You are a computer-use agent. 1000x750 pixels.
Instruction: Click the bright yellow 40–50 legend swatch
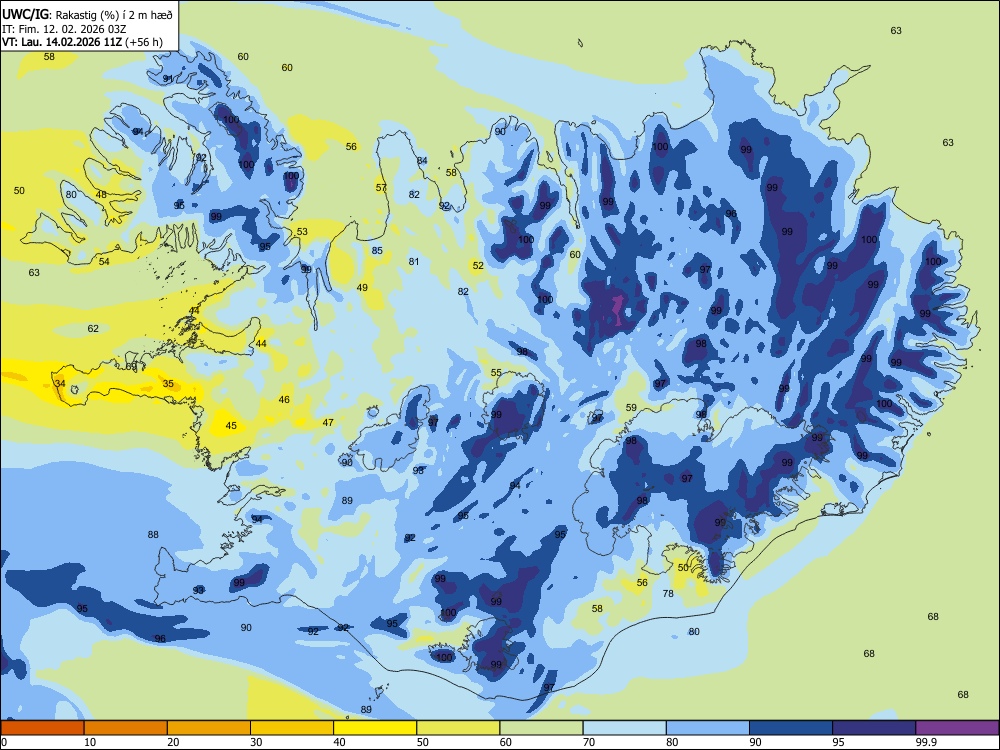pos(375,728)
